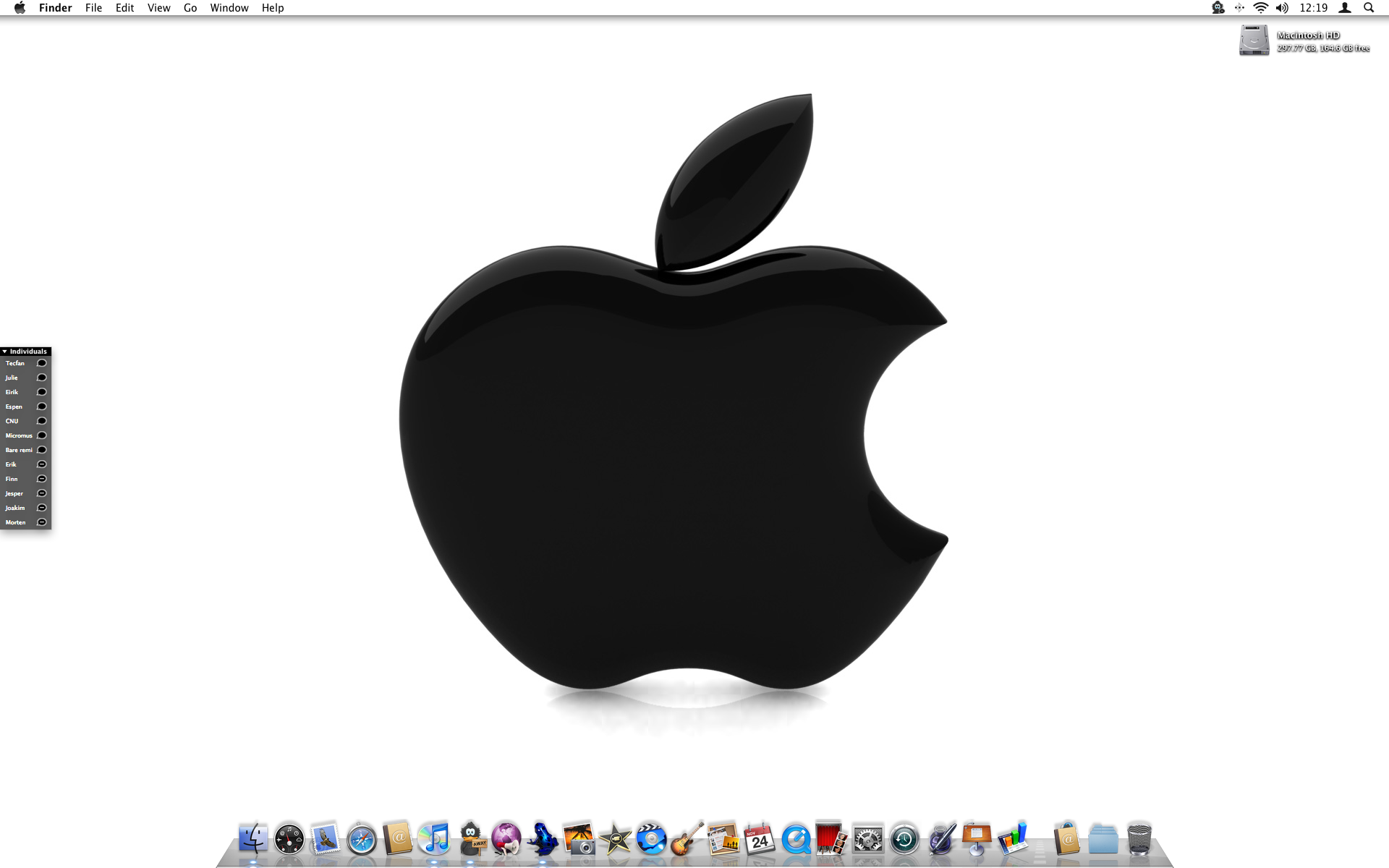Click the away bubble next to Finn
The image size is (1389, 868).
point(42,479)
